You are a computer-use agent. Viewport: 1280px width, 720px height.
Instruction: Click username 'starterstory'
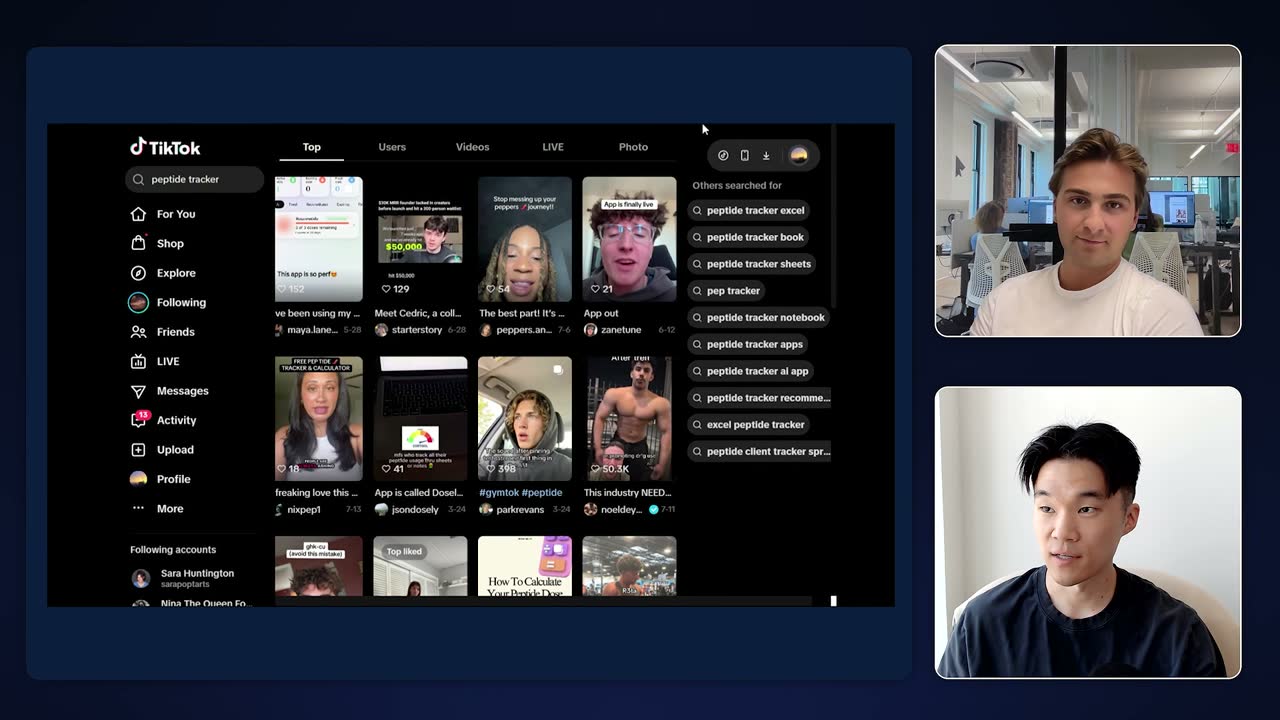coord(416,330)
